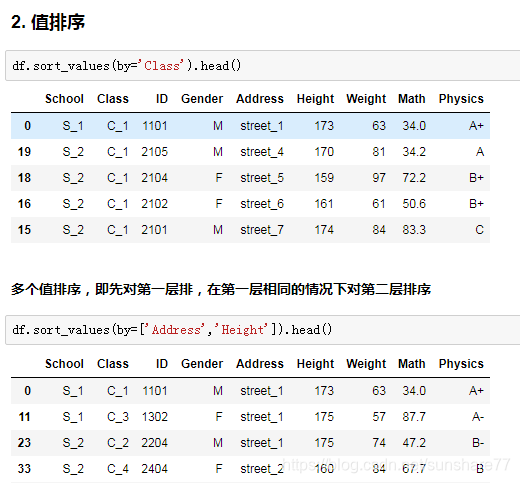Click Math value '47.2'
520x483 pixels.
pyautogui.click(x=414, y=443)
